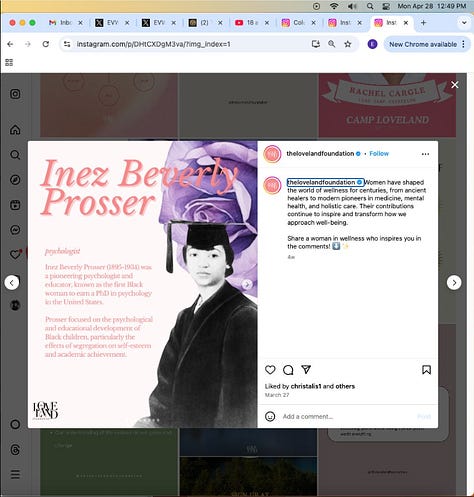Open Instagram Search in sidebar

pyautogui.click(x=15, y=155)
